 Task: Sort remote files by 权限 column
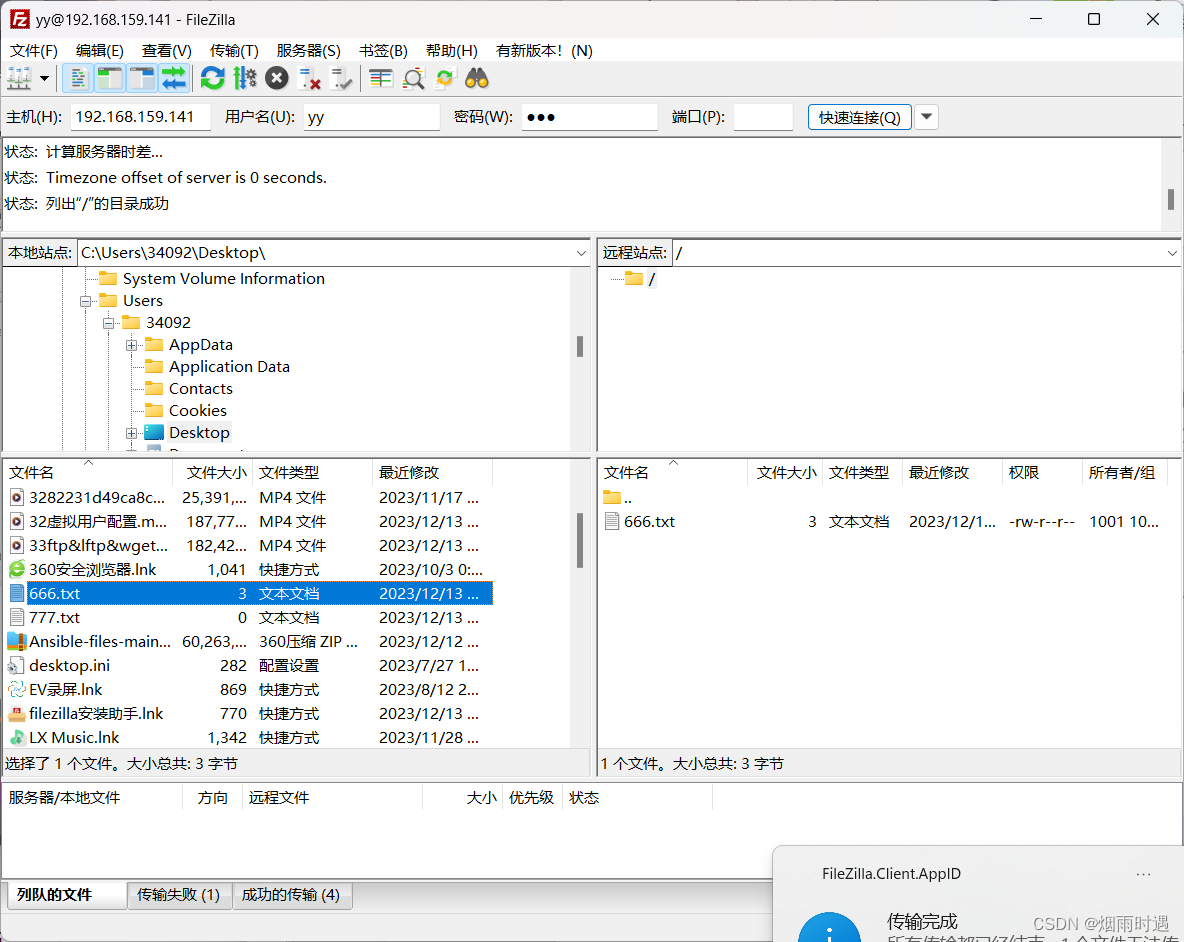click(x=1041, y=473)
